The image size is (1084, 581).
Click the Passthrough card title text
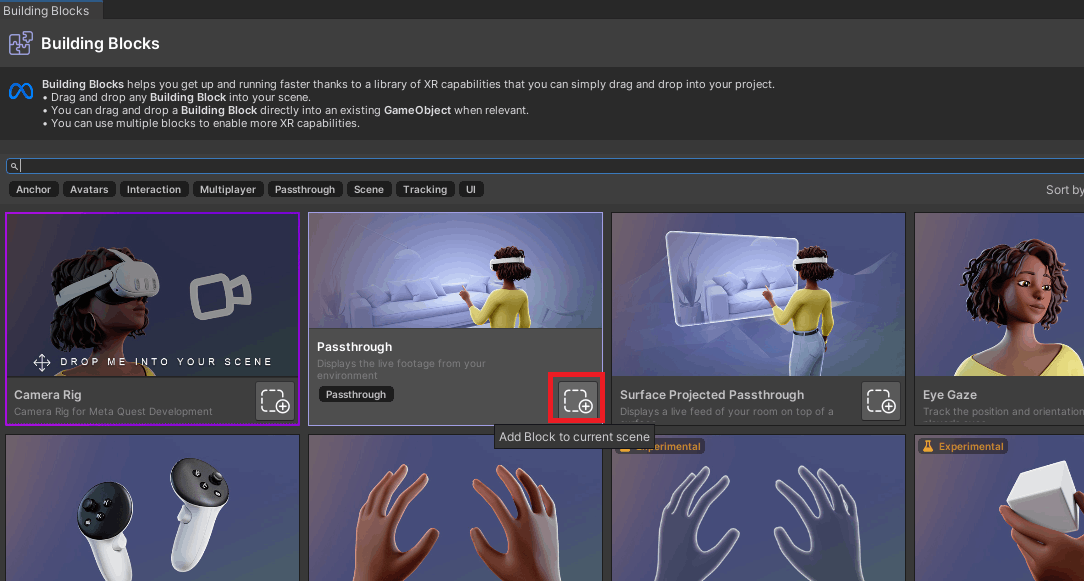355,347
